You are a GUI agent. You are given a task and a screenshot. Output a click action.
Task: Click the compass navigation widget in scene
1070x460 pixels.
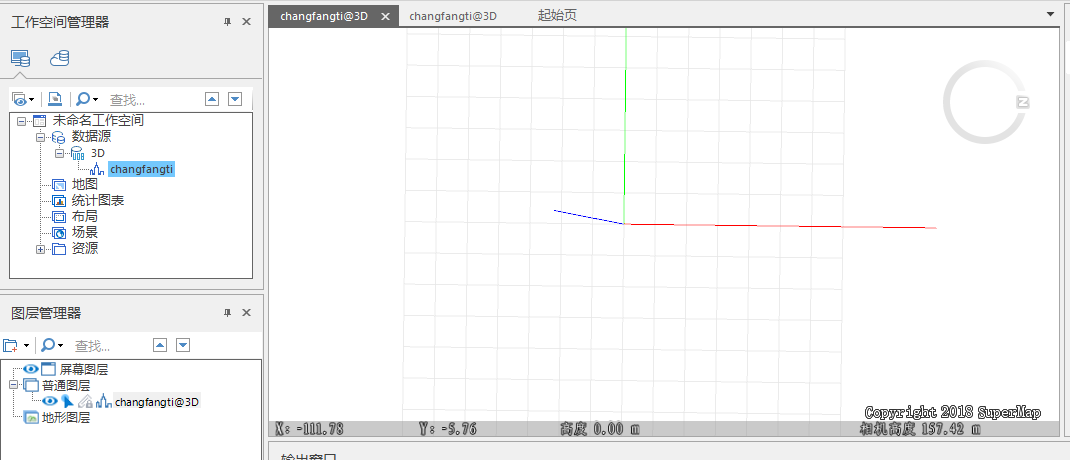[x=984, y=101]
